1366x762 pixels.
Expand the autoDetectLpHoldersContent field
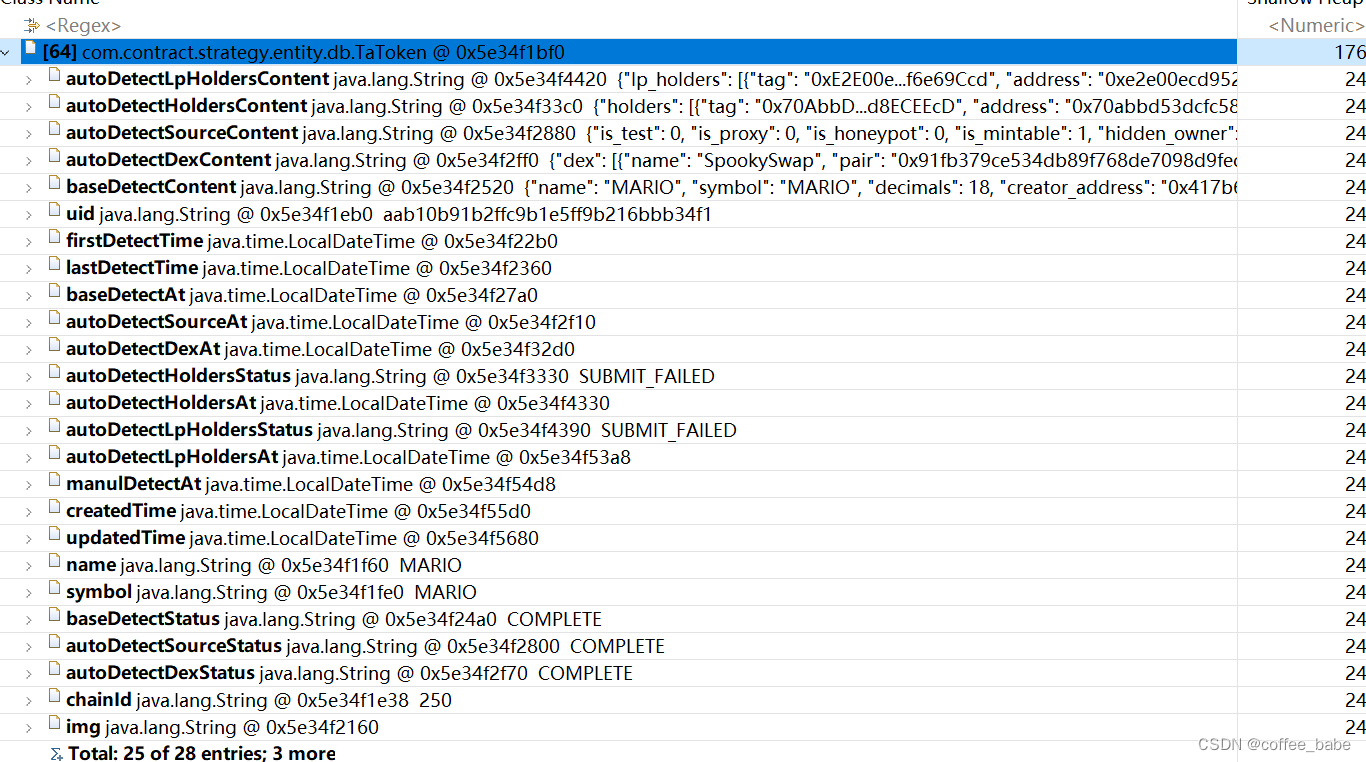pos(29,79)
